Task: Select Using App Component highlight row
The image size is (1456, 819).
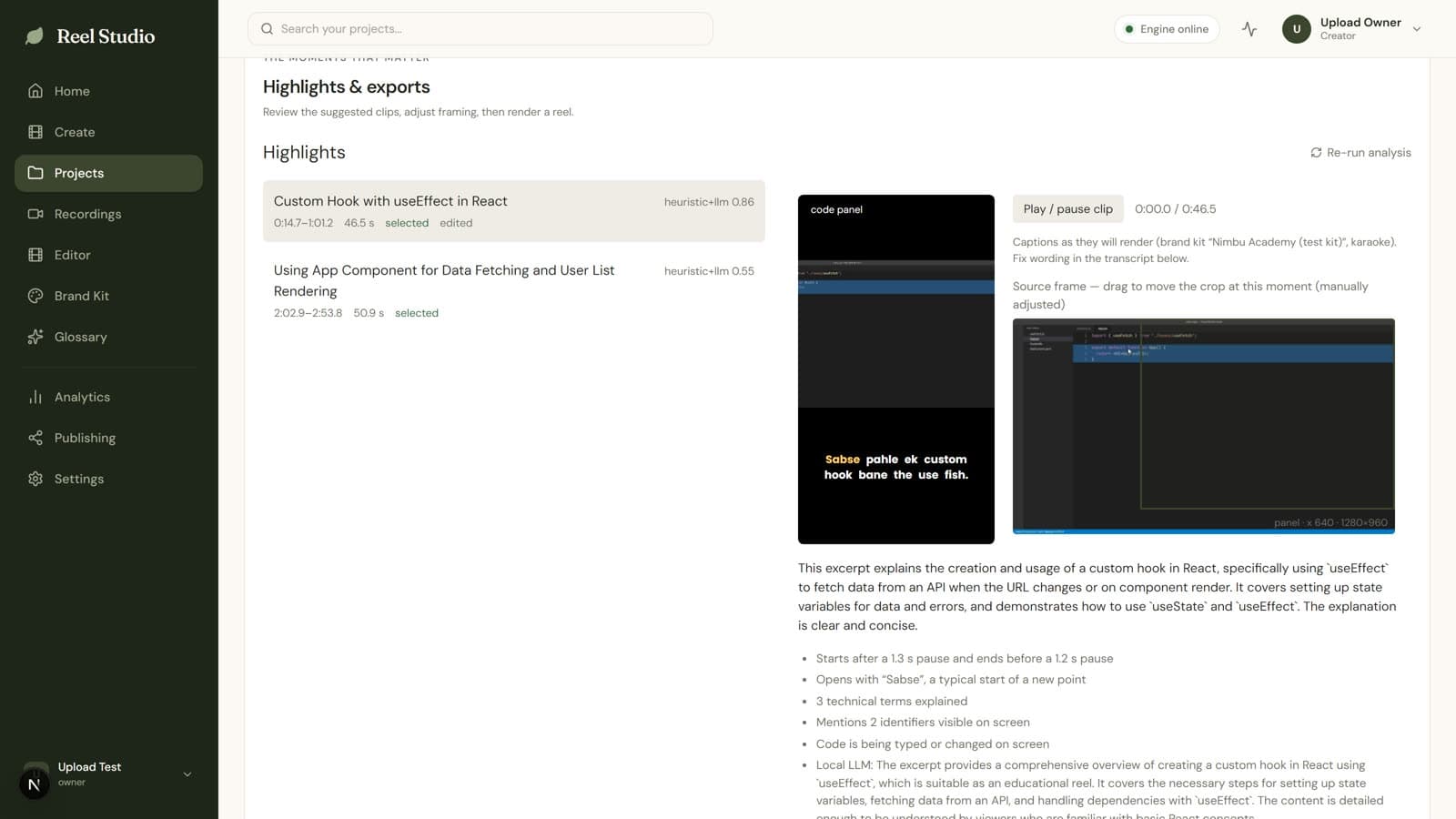Action: (514, 291)
